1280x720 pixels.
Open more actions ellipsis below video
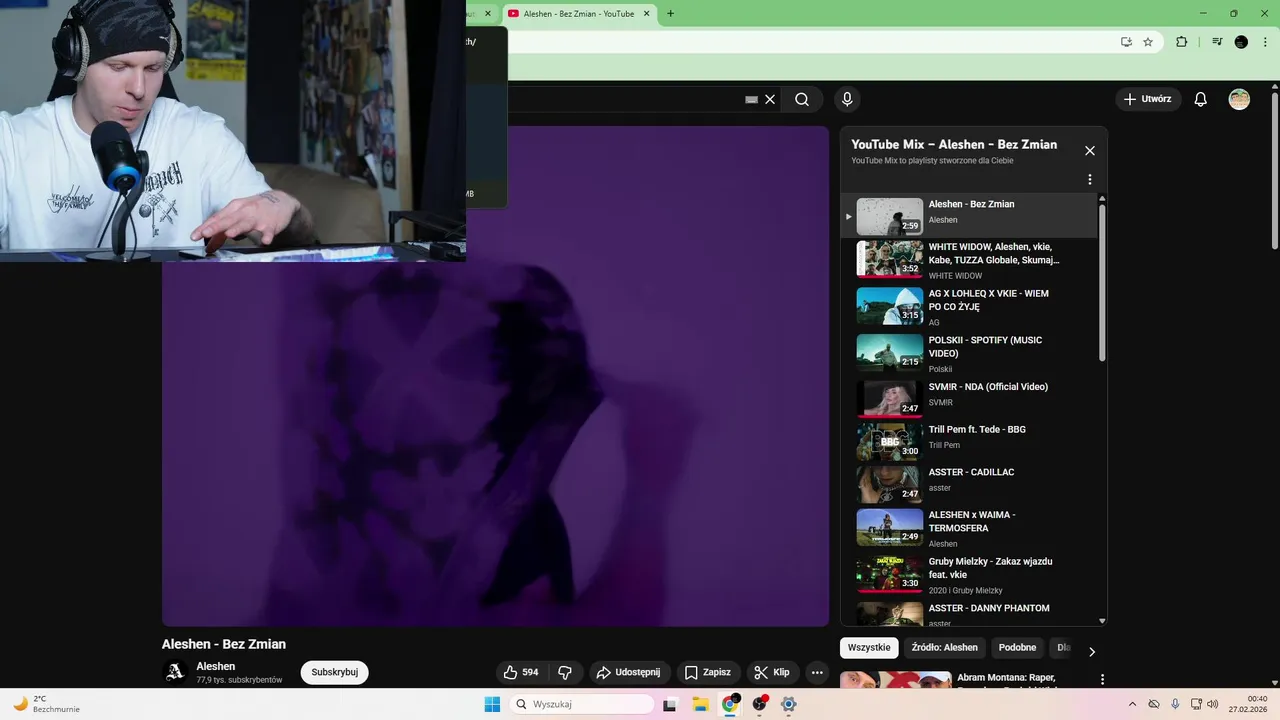click(817, 672)
